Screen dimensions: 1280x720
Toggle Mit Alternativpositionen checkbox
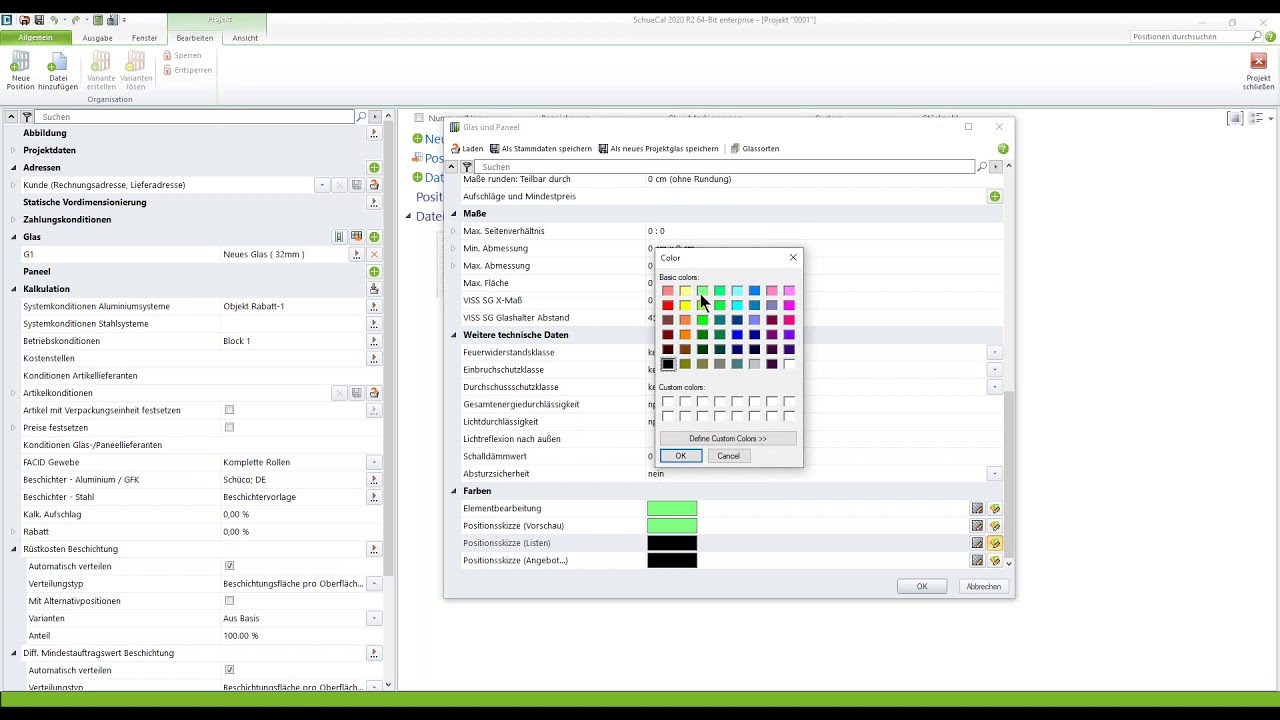click(229, 601)
